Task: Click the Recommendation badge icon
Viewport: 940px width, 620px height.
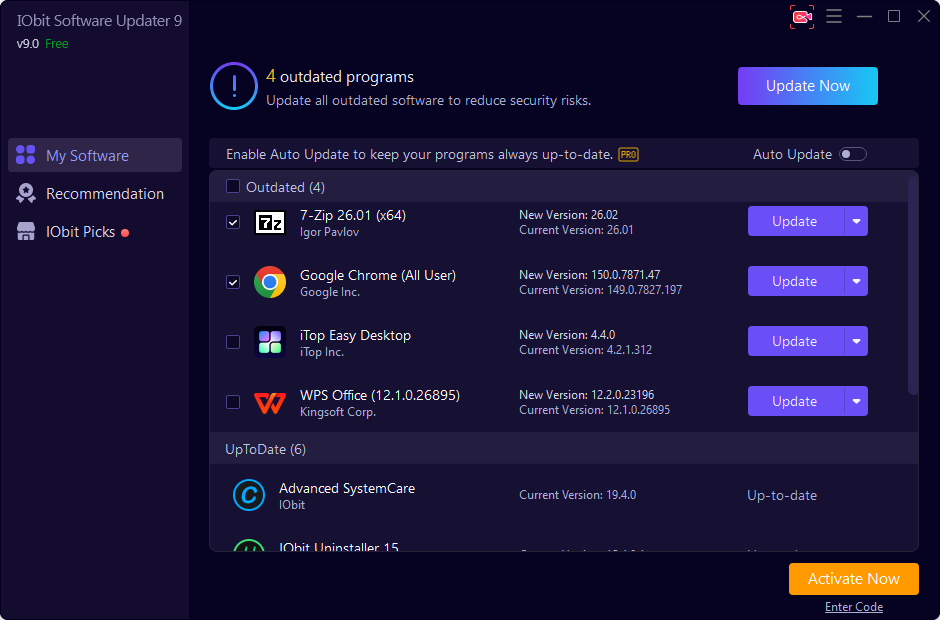Action: click(x=26, y=193)
